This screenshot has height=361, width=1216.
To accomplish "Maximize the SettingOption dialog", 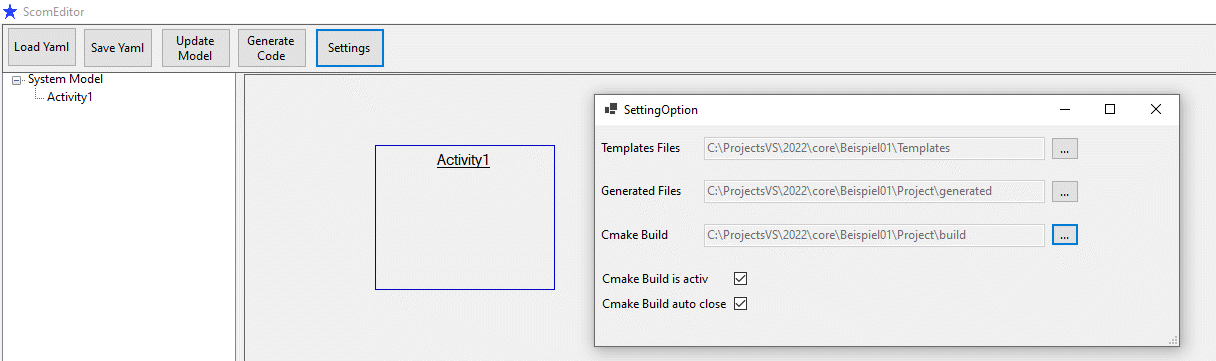I will point(1110,110).
